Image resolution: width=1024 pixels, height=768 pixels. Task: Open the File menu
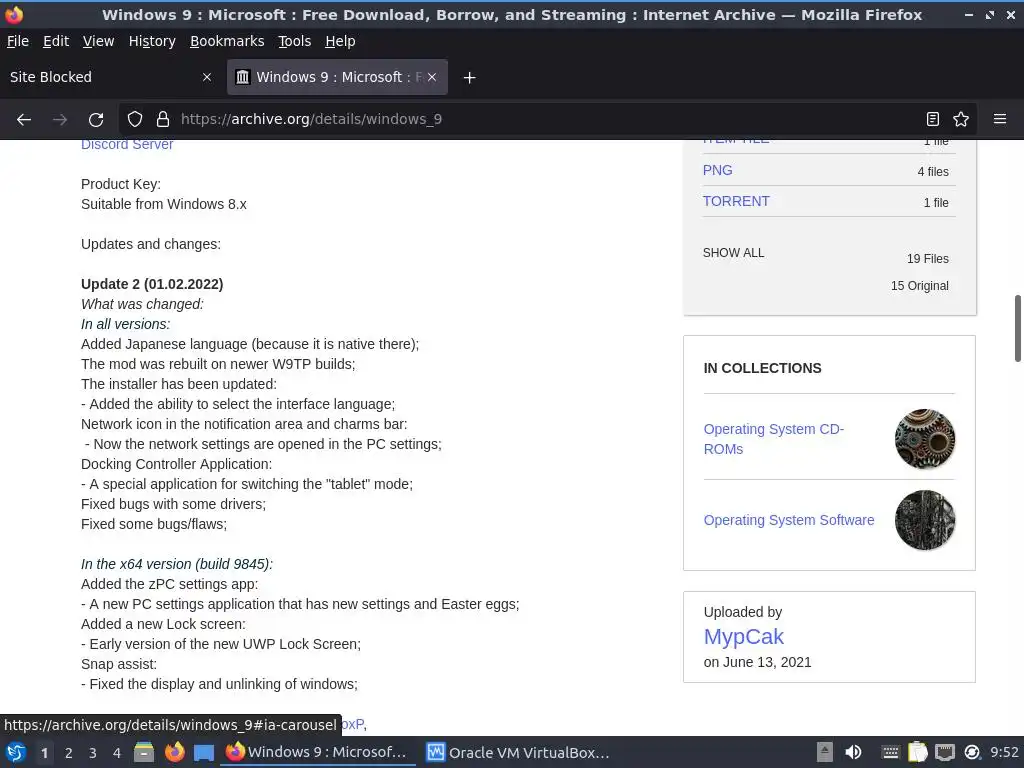pos(18,41)
